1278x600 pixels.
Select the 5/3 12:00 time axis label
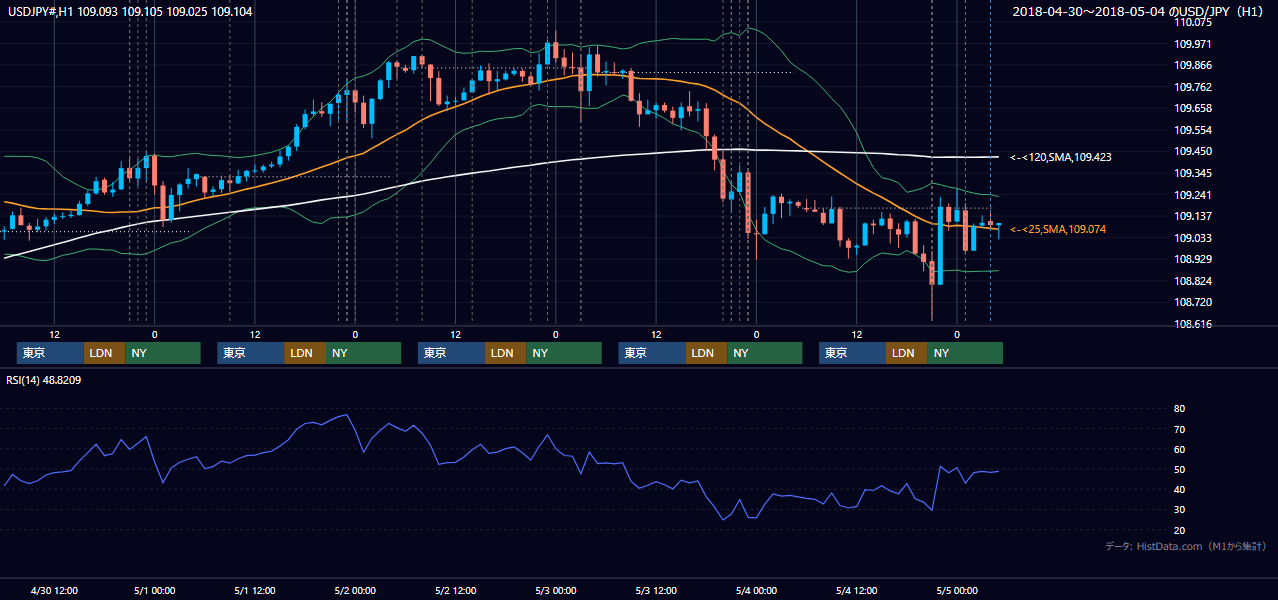pos(656,590)
